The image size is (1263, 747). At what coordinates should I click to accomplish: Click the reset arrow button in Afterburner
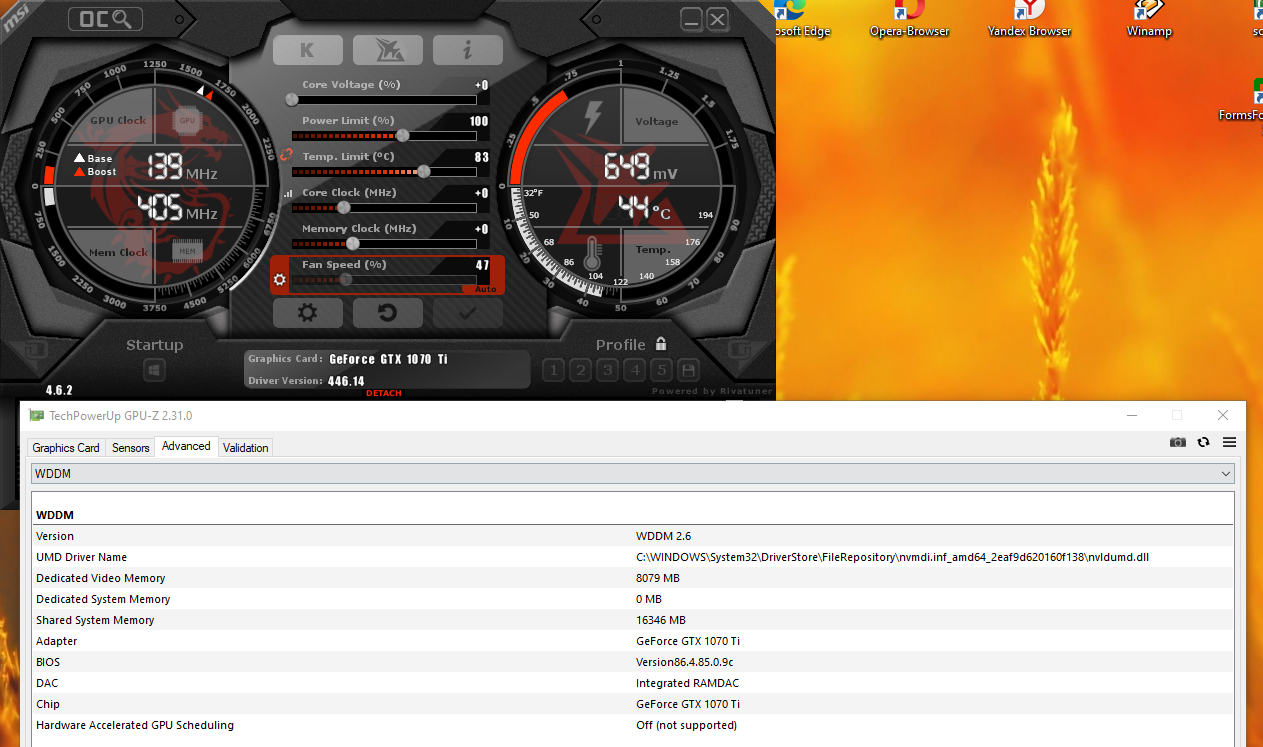pos(387,313)
